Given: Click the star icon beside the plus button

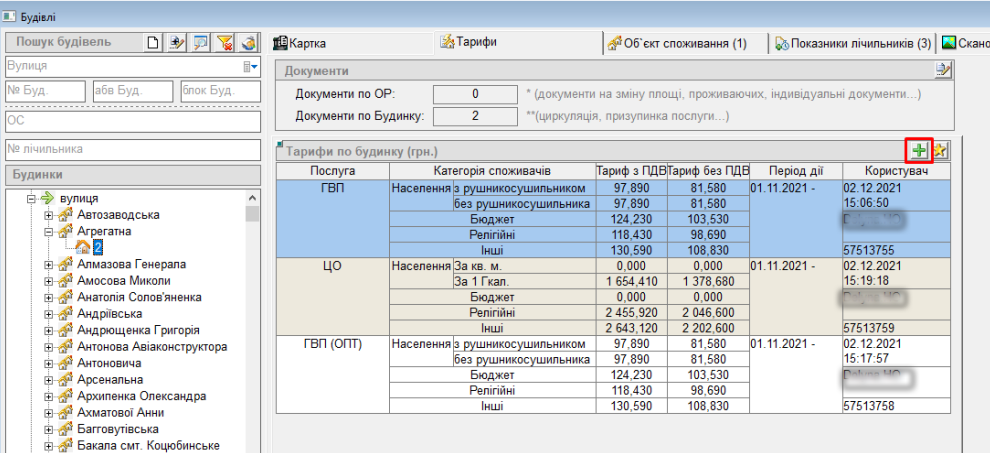Looking at the screenshot, I should pyautogui.click(x=941, y=151).
